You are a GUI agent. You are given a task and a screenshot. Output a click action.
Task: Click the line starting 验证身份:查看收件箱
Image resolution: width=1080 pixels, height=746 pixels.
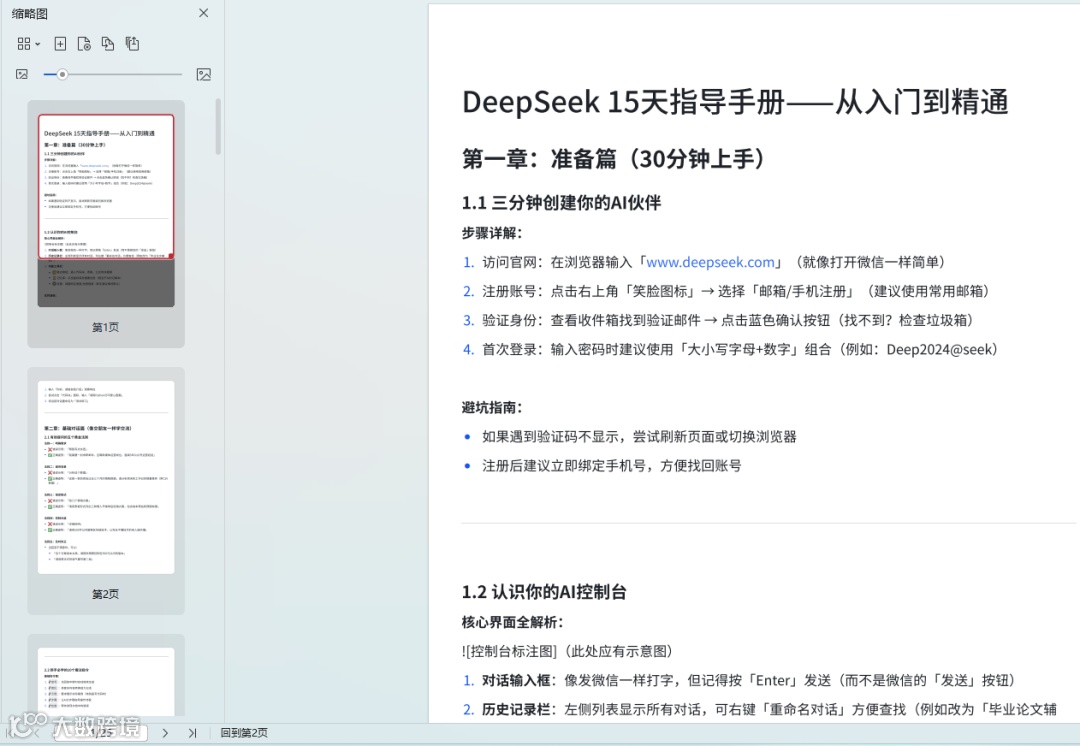(728, 320)
